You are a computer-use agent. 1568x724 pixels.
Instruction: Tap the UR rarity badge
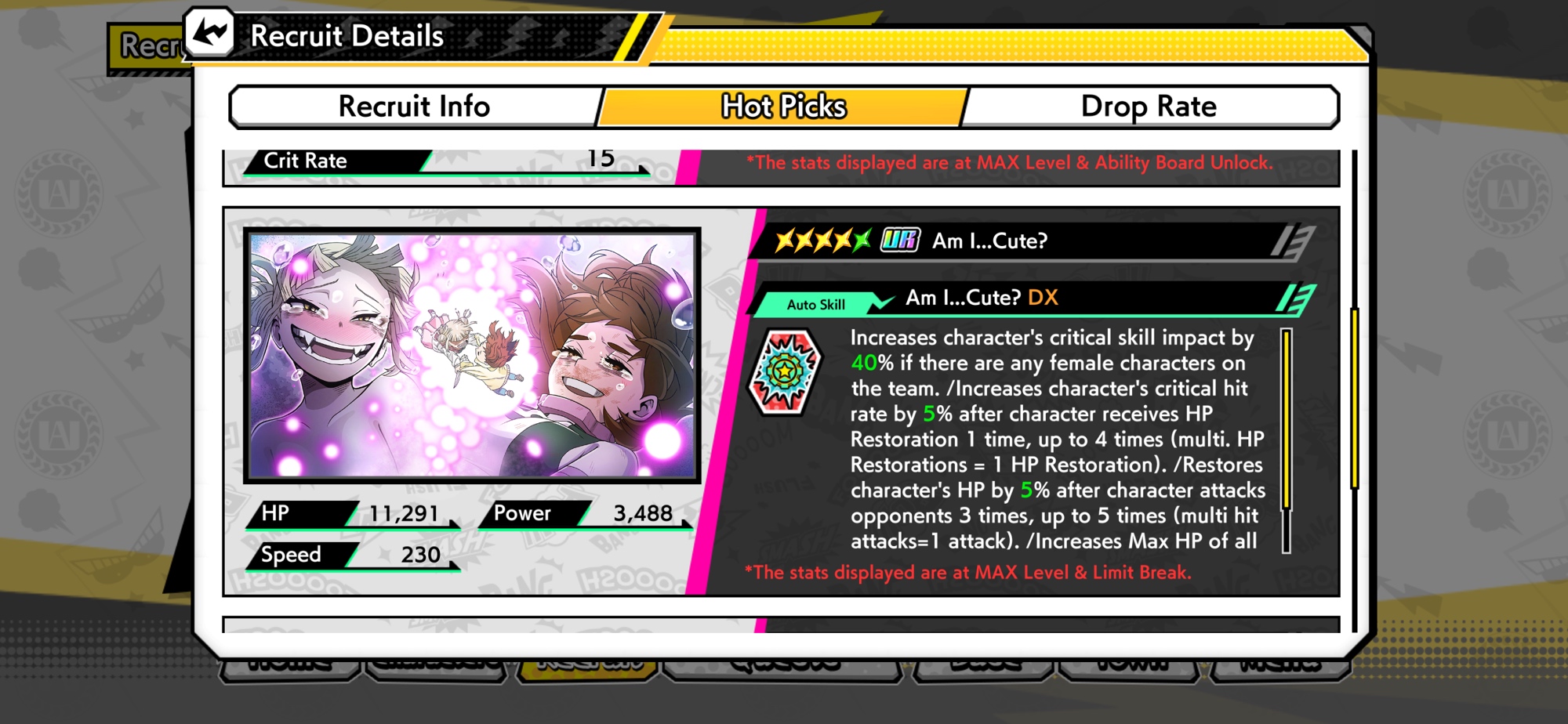(x=900, y=240)
